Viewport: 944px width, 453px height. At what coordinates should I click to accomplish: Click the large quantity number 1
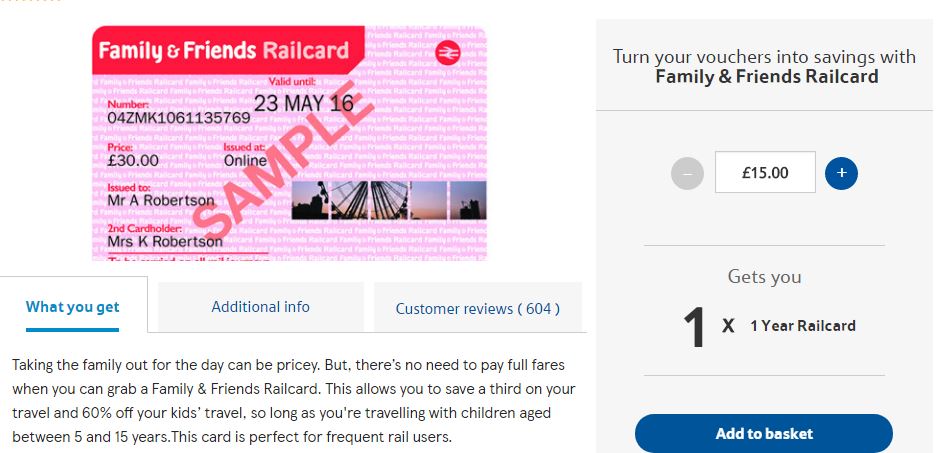[x=694, y=328]
